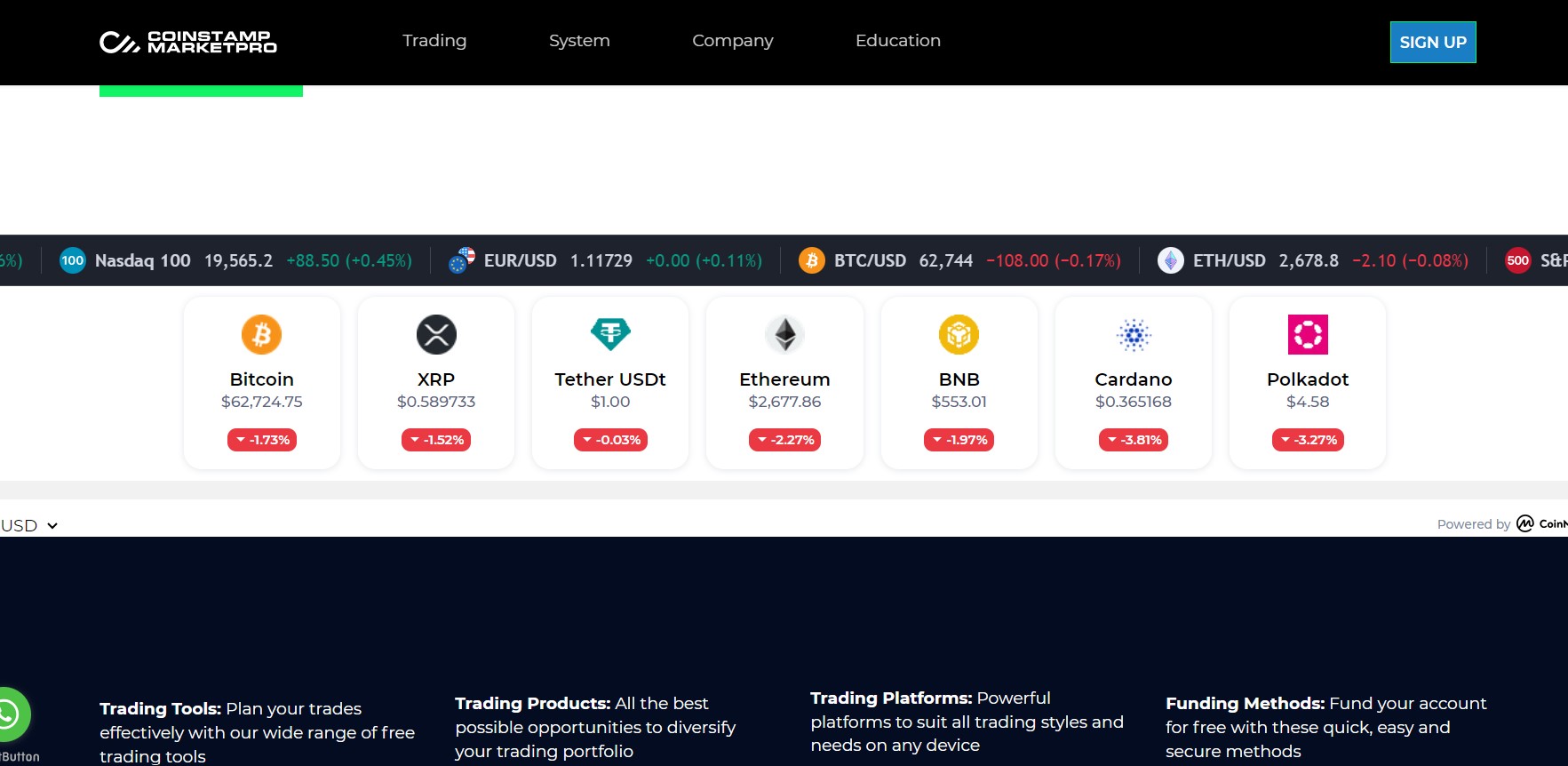Open the Education menu
The height and width of the screenshot is (766, 1568).
tap(898, 41)
